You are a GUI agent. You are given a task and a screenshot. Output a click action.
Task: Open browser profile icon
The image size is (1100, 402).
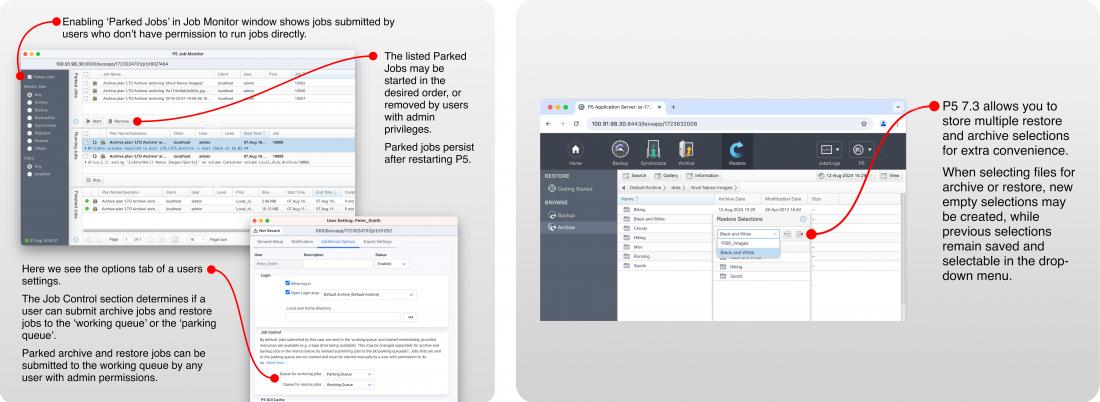[883, 123]
